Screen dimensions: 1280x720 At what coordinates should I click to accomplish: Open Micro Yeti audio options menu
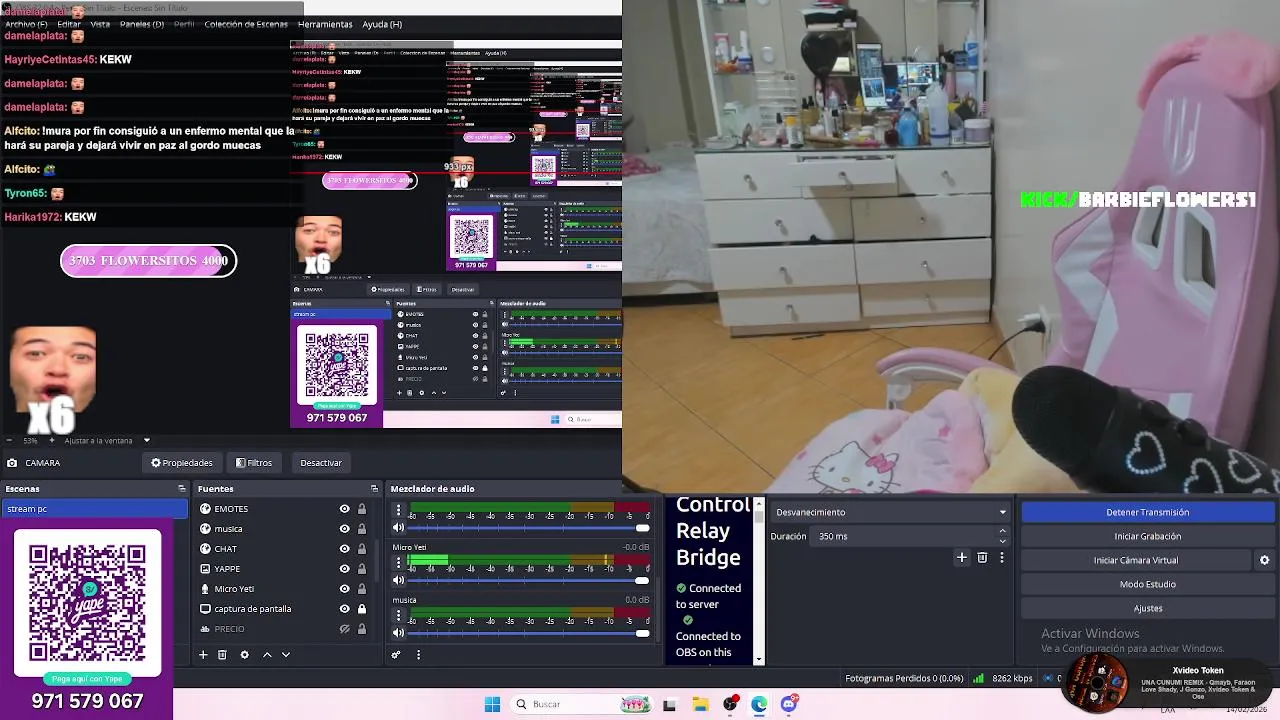pyautogui.click(x=398, y=563)
